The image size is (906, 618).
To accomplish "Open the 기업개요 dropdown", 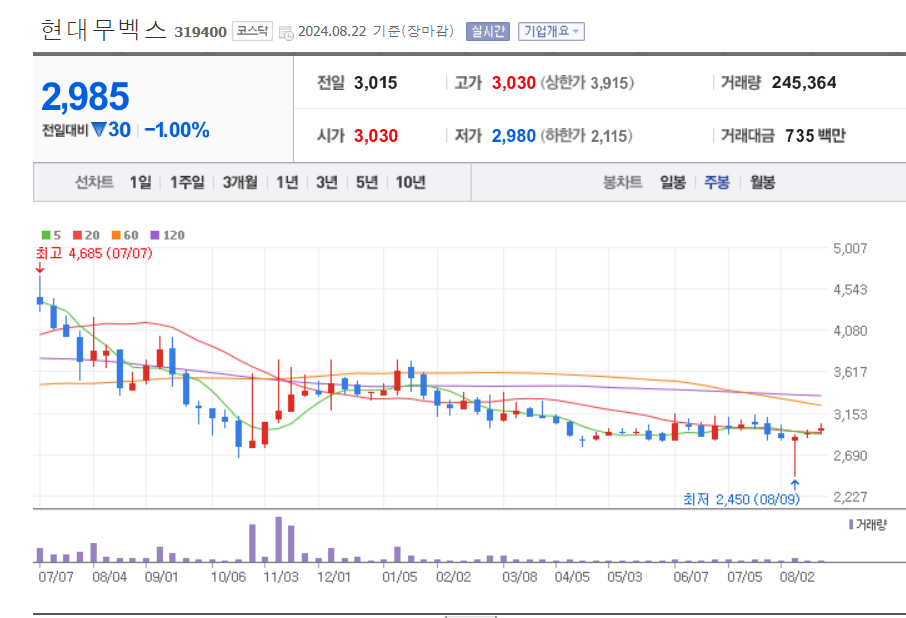I will pos(549,31).
